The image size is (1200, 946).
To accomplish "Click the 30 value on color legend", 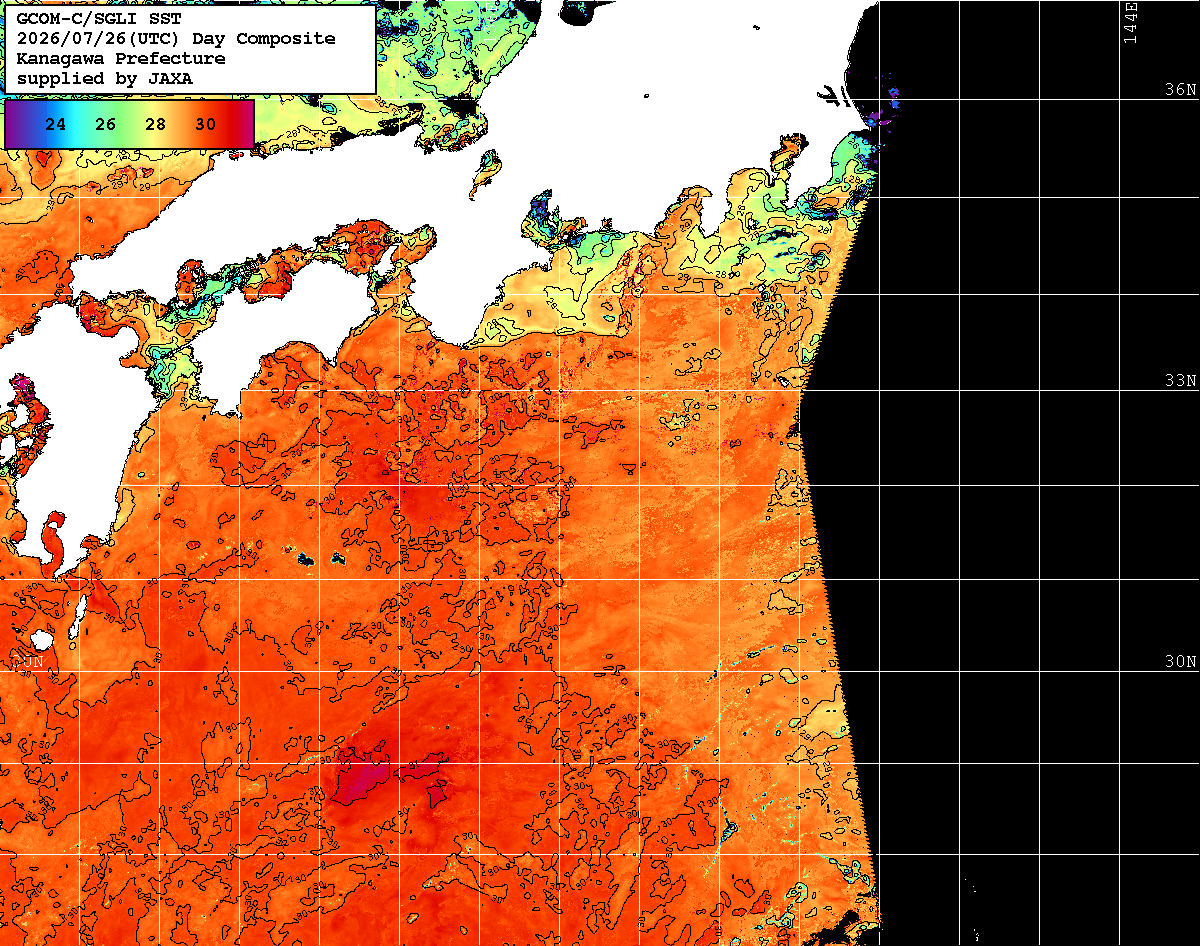I will 205,125.
